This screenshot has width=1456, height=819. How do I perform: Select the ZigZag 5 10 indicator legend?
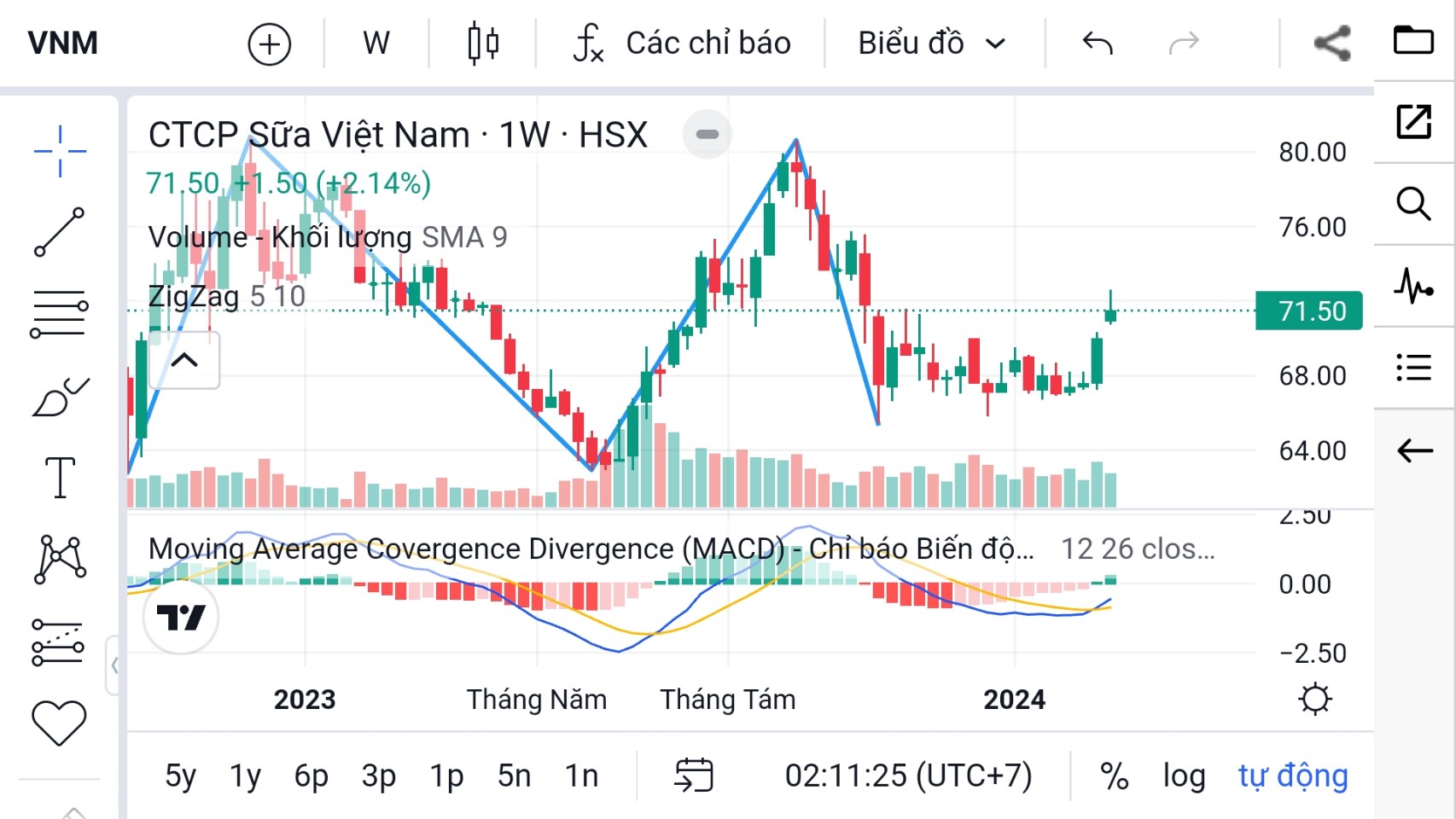coord(227,296)
